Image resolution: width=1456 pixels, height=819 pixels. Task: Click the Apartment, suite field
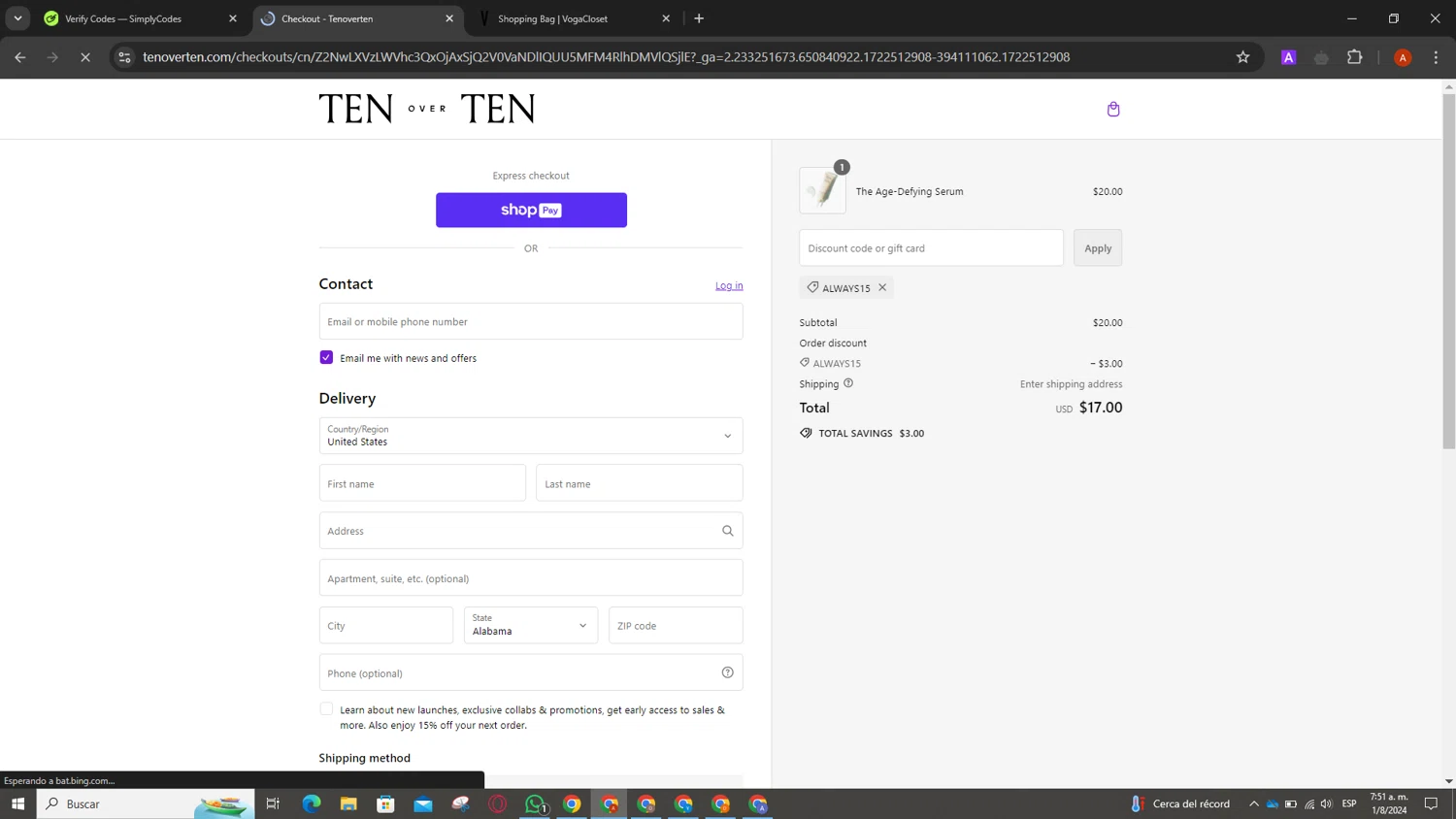click(531, 578)
